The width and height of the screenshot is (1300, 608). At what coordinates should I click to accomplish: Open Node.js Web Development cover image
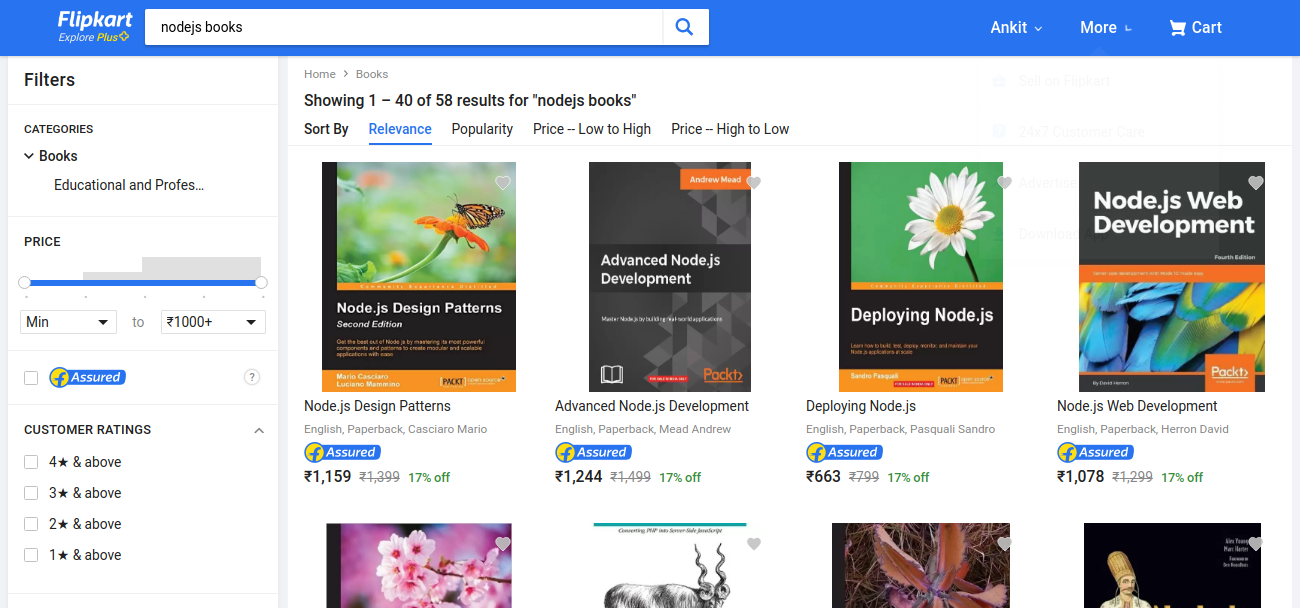tap(1172, 277)
